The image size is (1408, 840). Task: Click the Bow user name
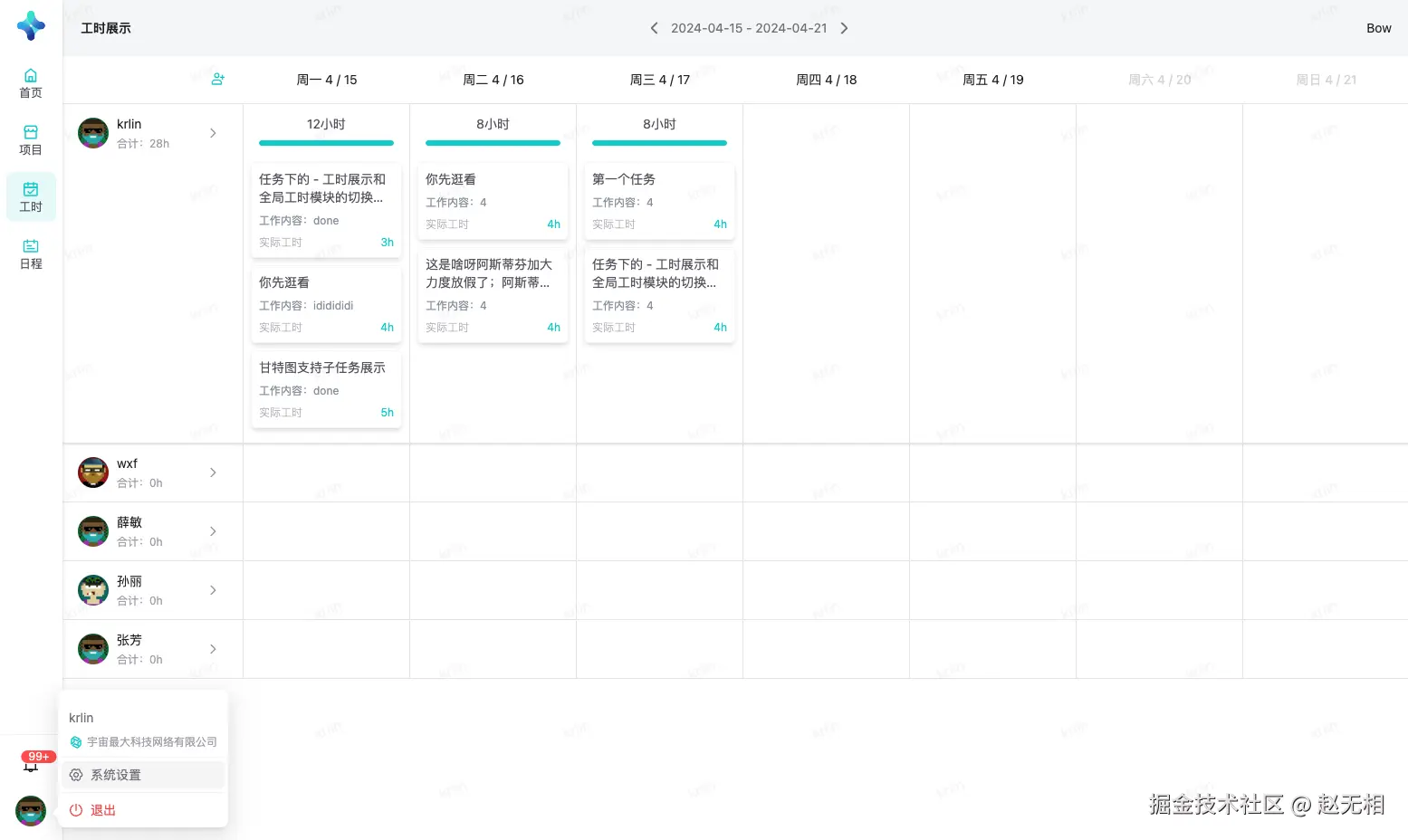(x=1378, y=28)
